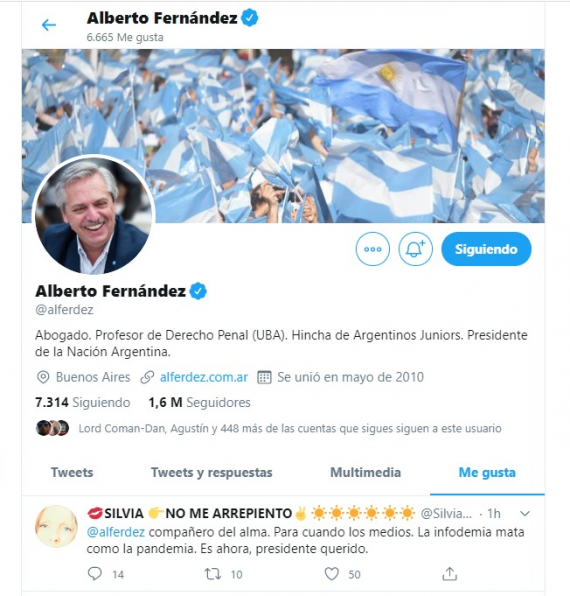Enable tweet notifications with bell icon
Image resolution: width=570 pixels, height=596 pixels.
tap(415, 249)
